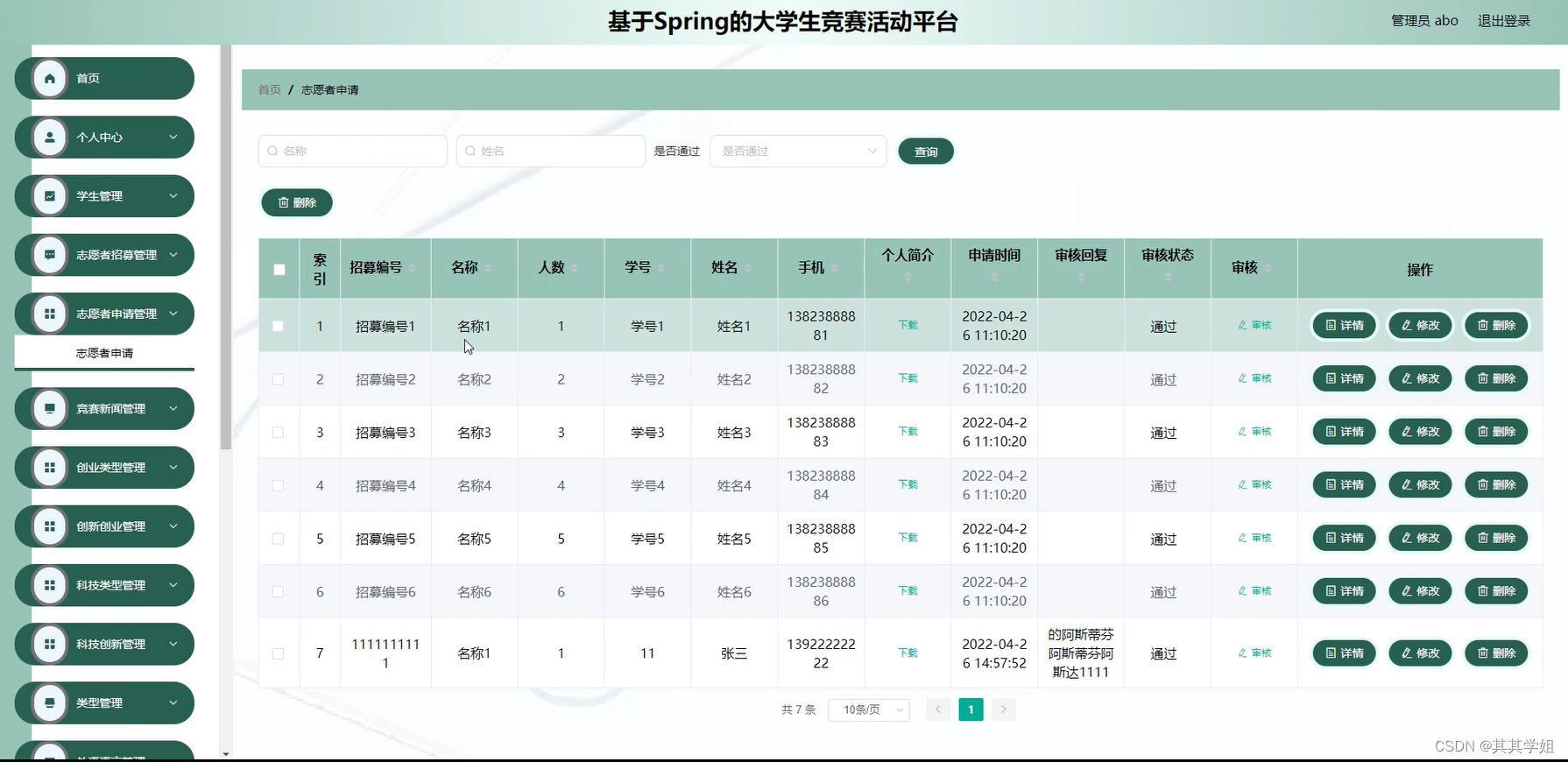Click the 名称 search input field
The height and width of the screenshot is (762, 1568).
click(x=353, y=152)
